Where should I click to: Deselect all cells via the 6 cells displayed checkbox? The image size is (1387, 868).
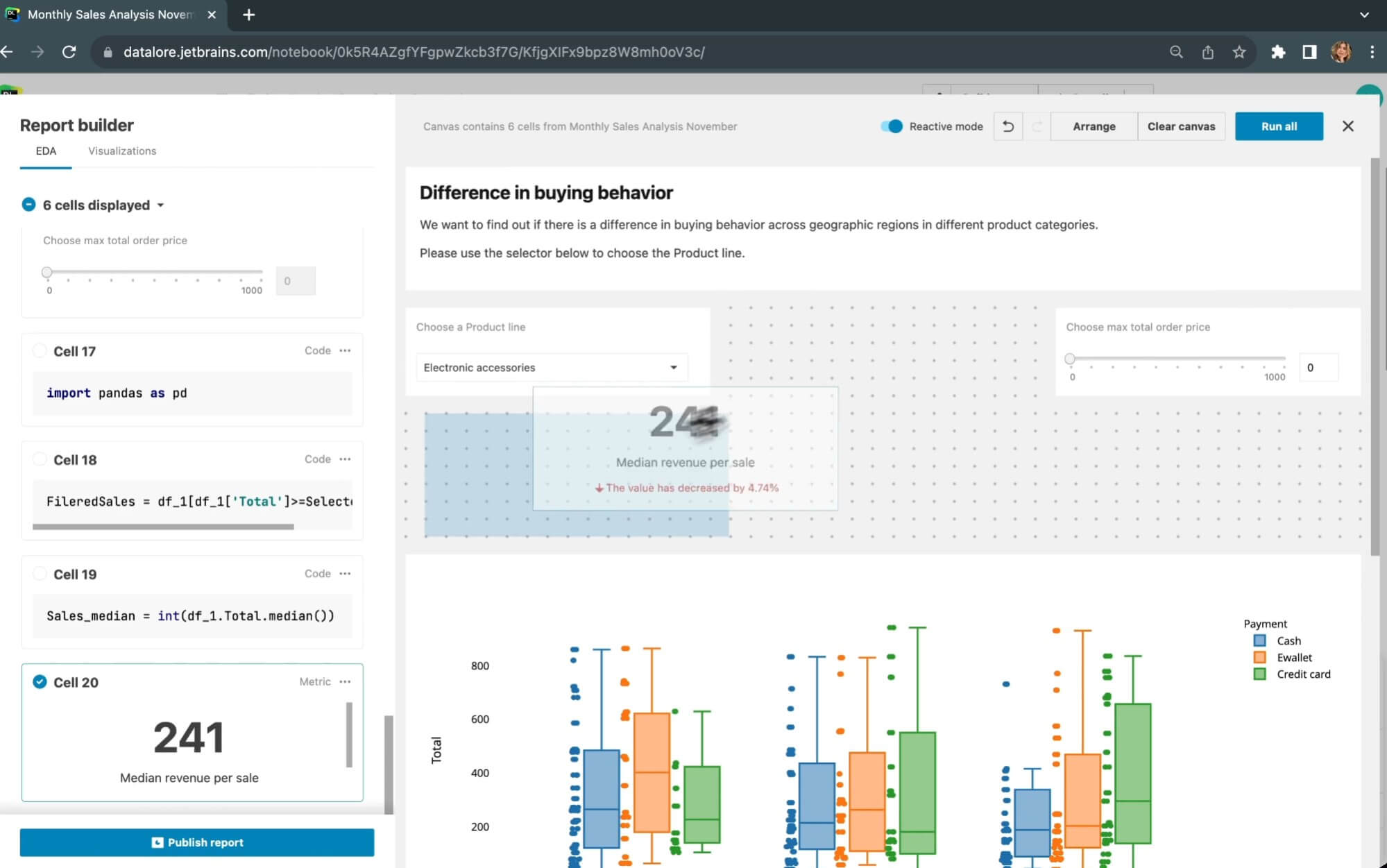[28, 204]
